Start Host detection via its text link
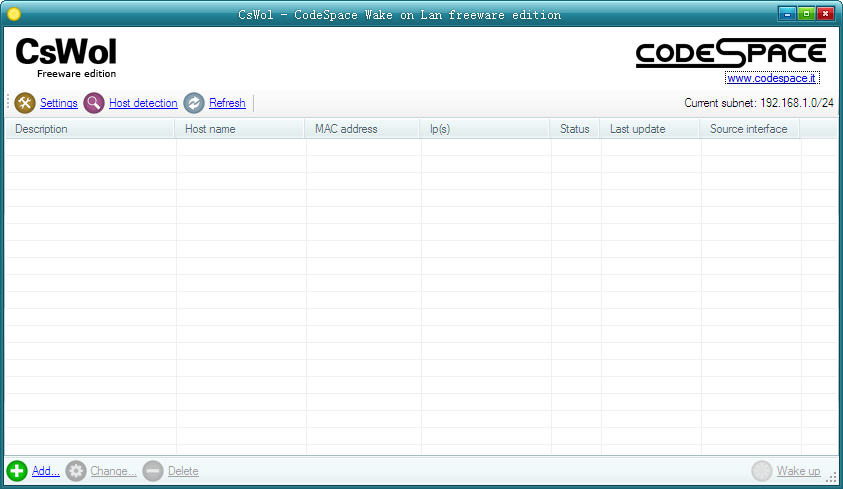The image size is (843, 489). click(143, 103)
